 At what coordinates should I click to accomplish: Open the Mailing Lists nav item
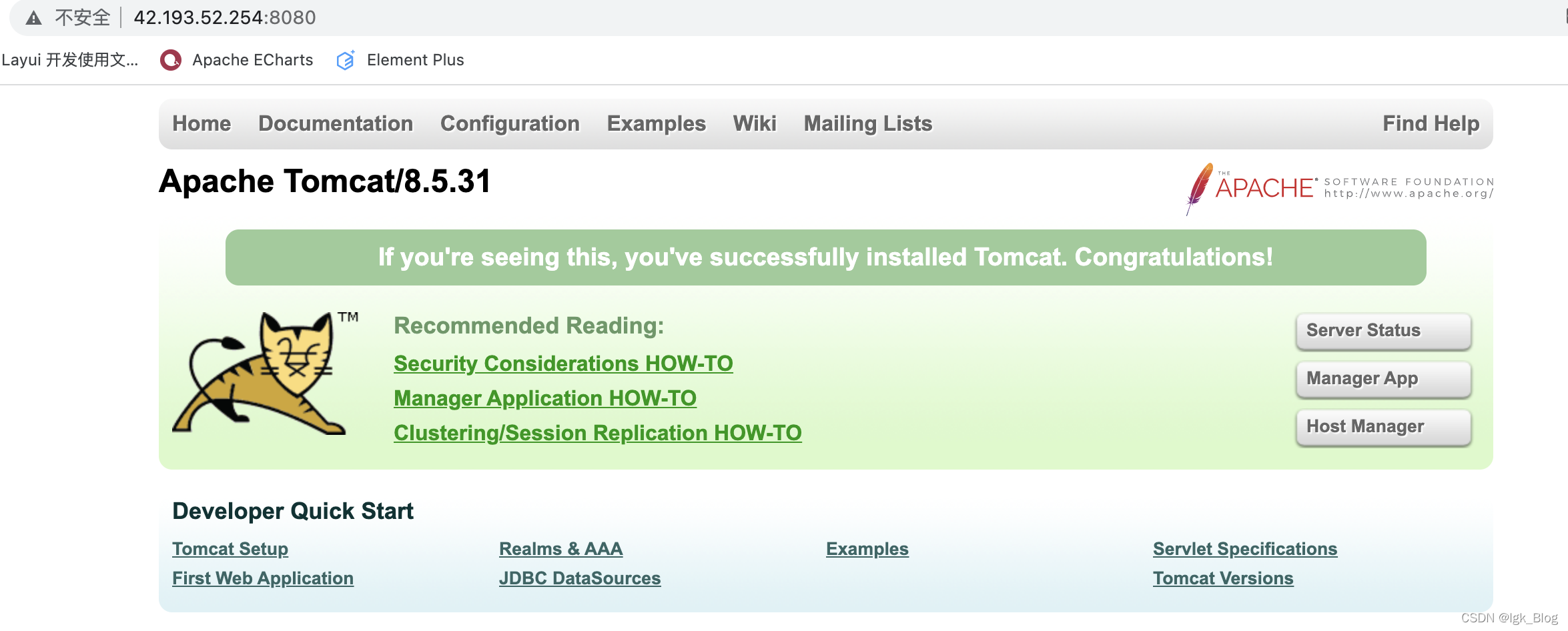(868, 123)
